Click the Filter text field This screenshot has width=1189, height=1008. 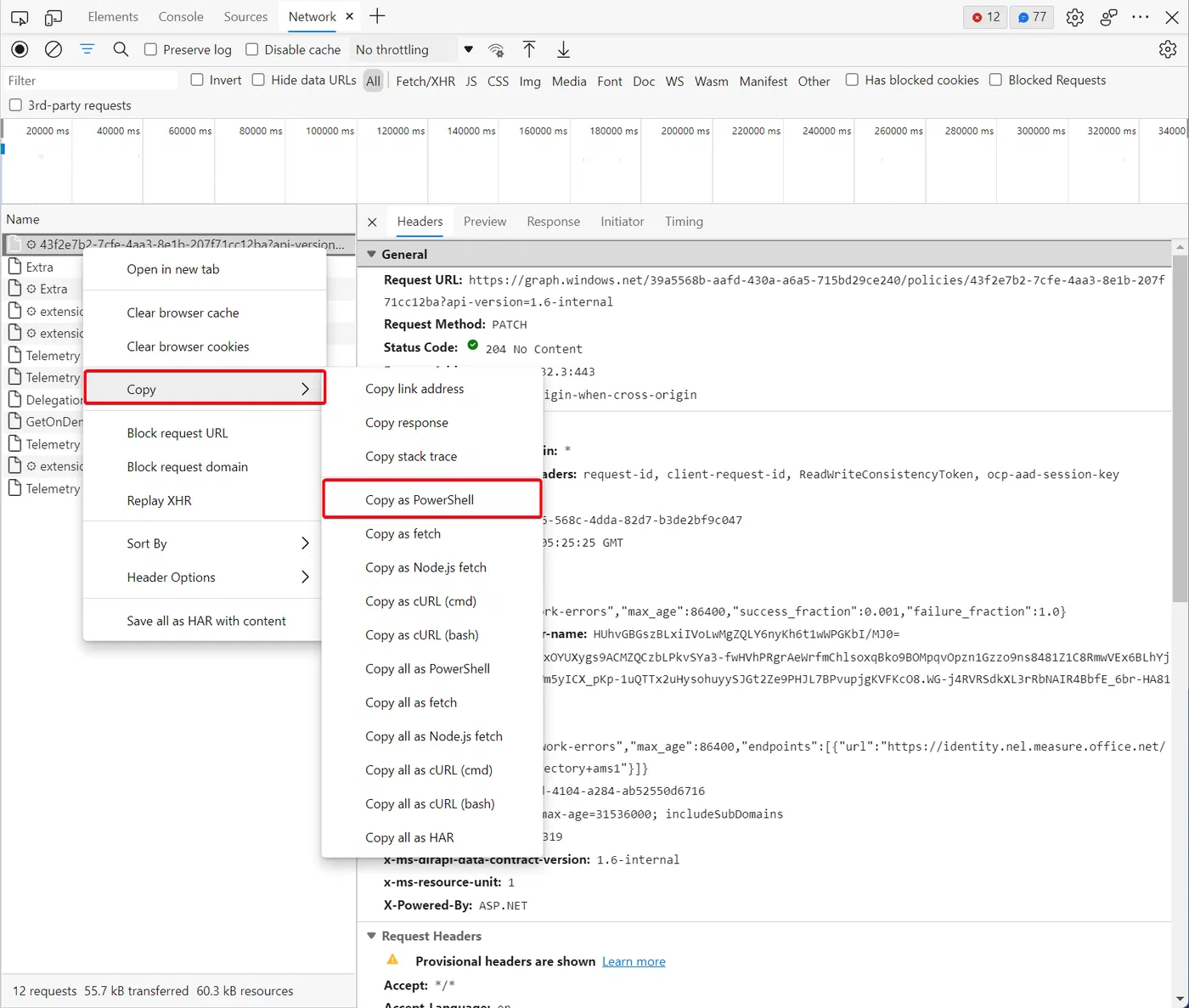coord(90,80)
